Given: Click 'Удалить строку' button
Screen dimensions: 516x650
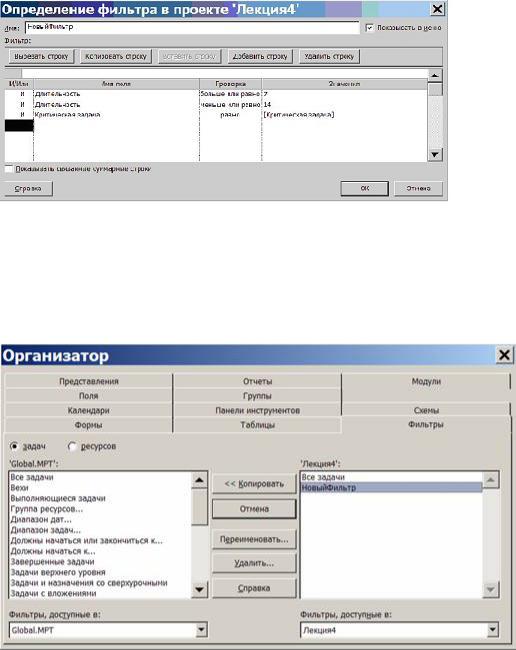Looking at the screenshot, I should click(329, 56).
